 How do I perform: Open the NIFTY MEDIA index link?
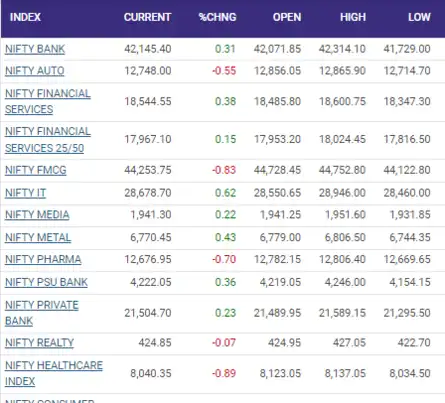pos(37,215)
